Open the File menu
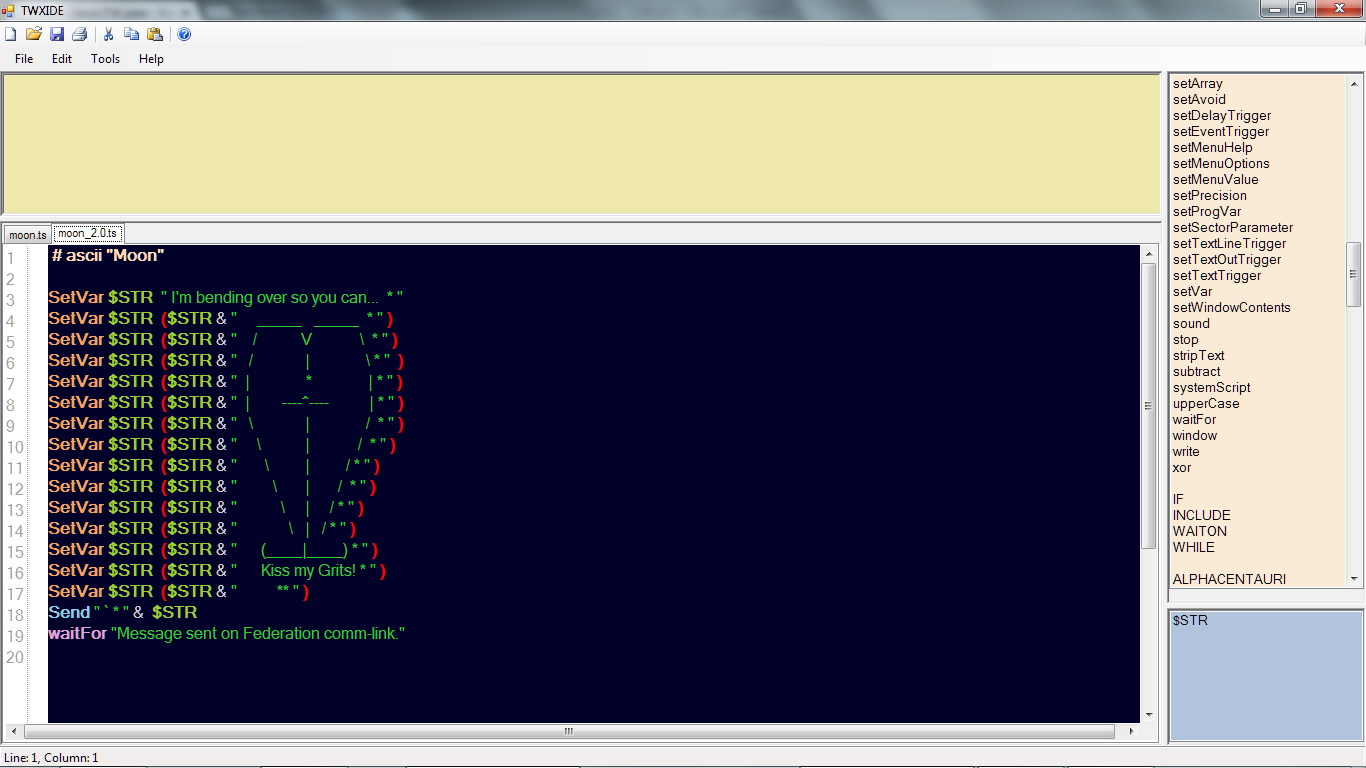The image size is (1366, 768). tap(23, 58)
